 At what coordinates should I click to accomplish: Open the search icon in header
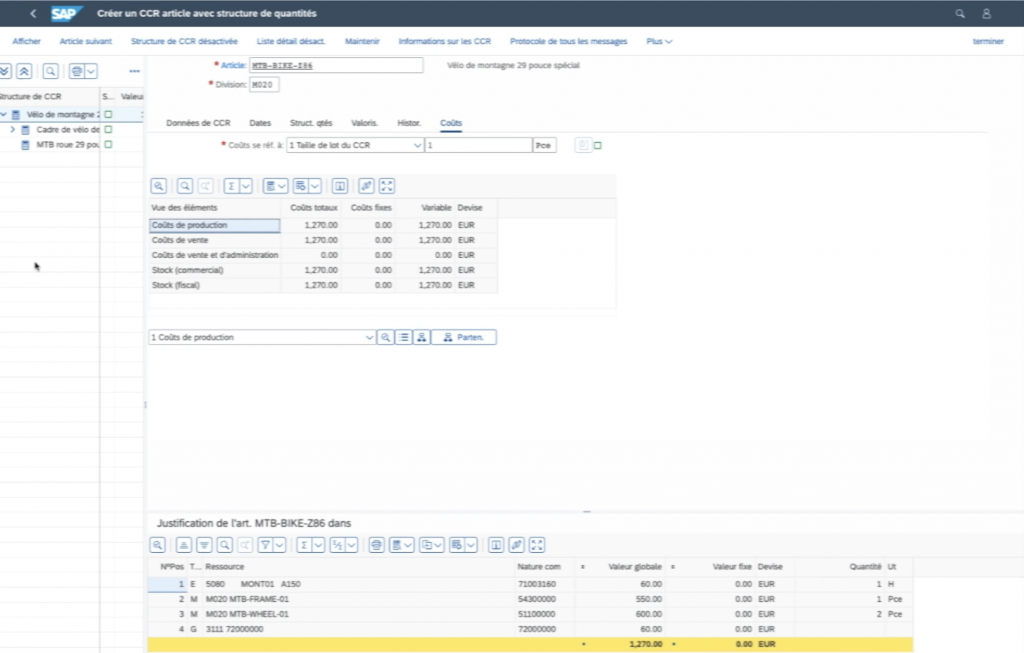pyautogui.click(x=960, y=14)
